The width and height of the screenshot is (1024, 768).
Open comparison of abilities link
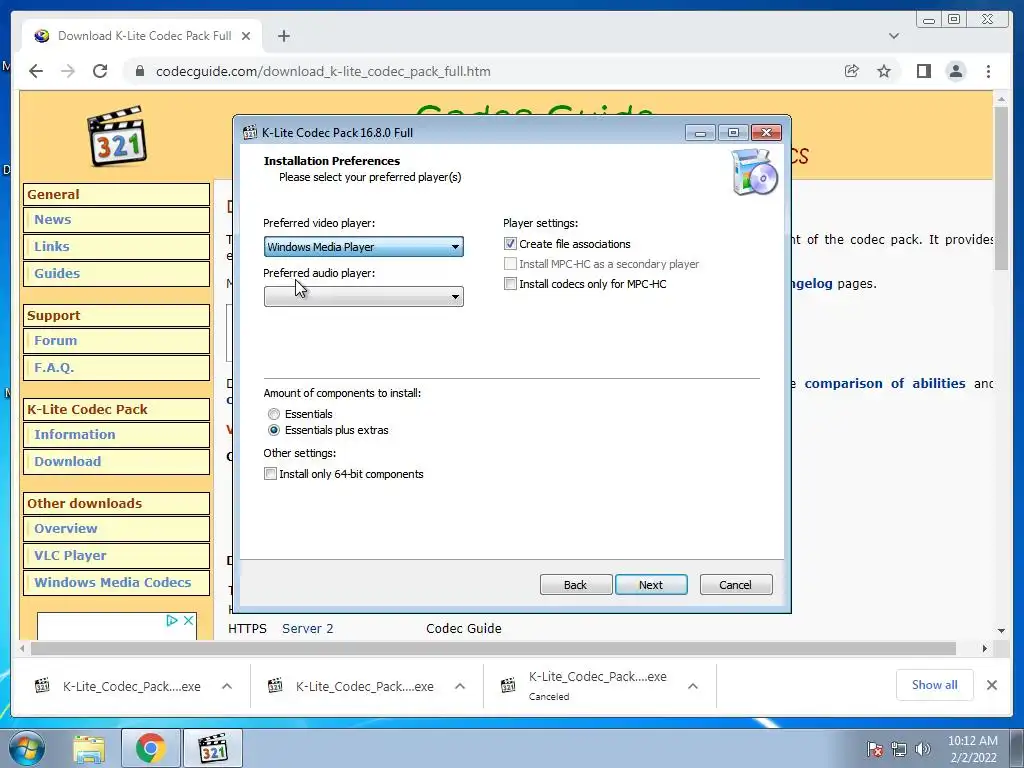(x=884, y=383)
